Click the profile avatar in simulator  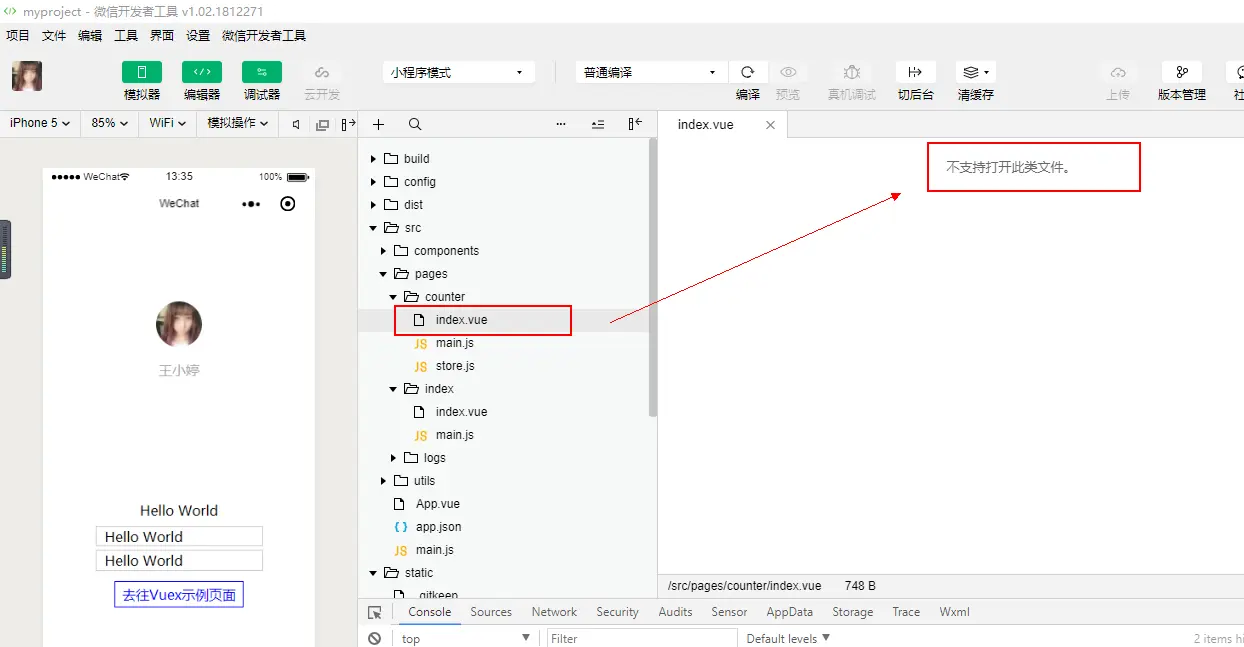179,324
